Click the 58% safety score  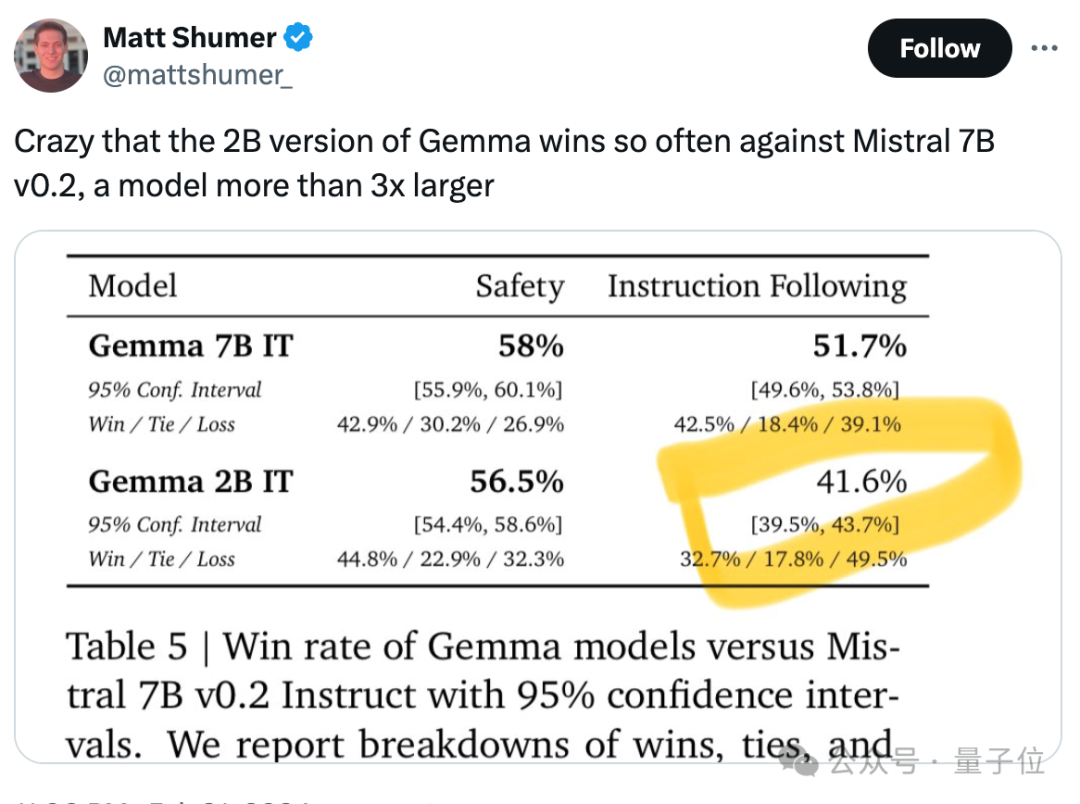point(531,346)
